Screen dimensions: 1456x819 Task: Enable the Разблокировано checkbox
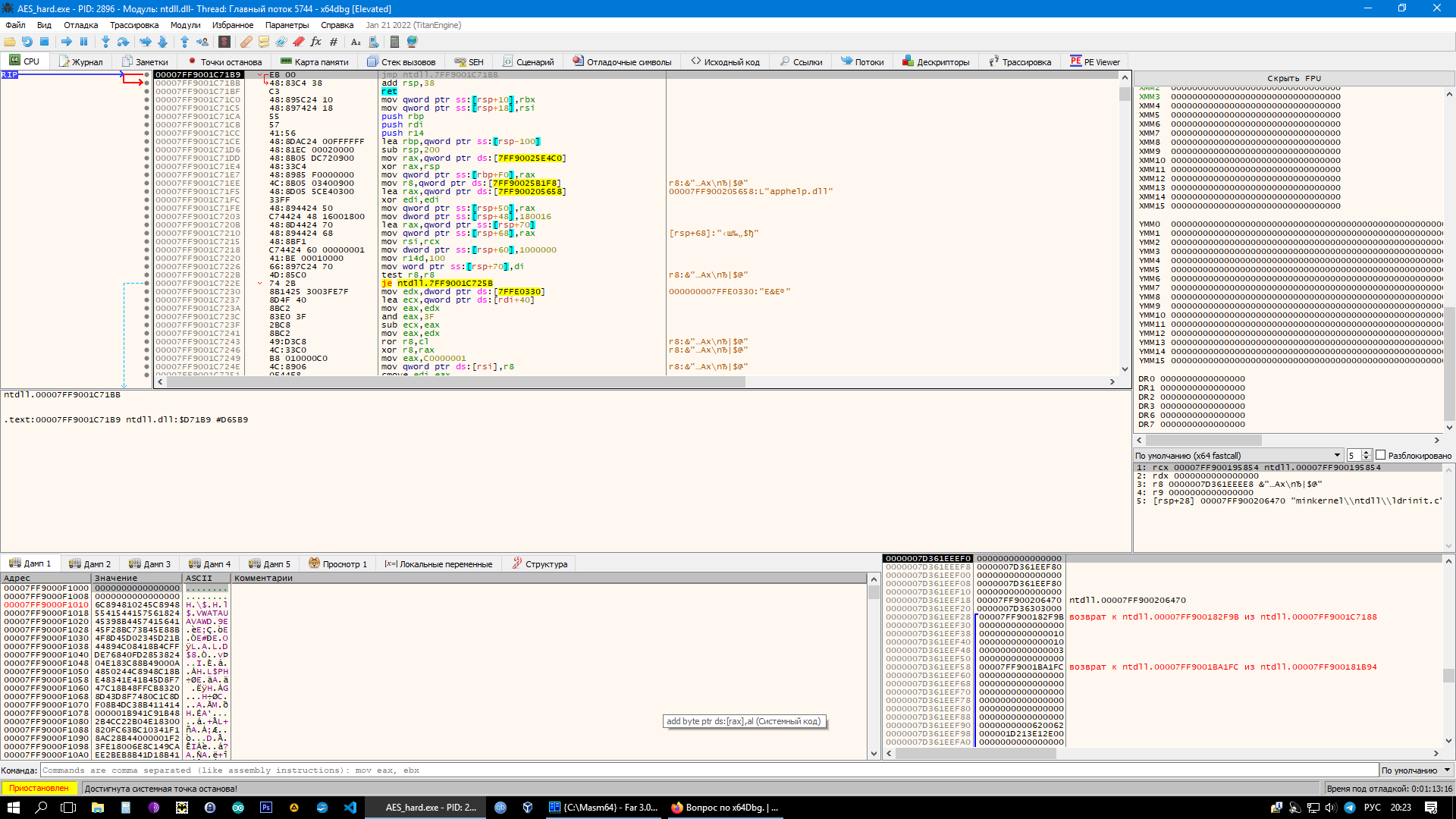(1380, 455)
